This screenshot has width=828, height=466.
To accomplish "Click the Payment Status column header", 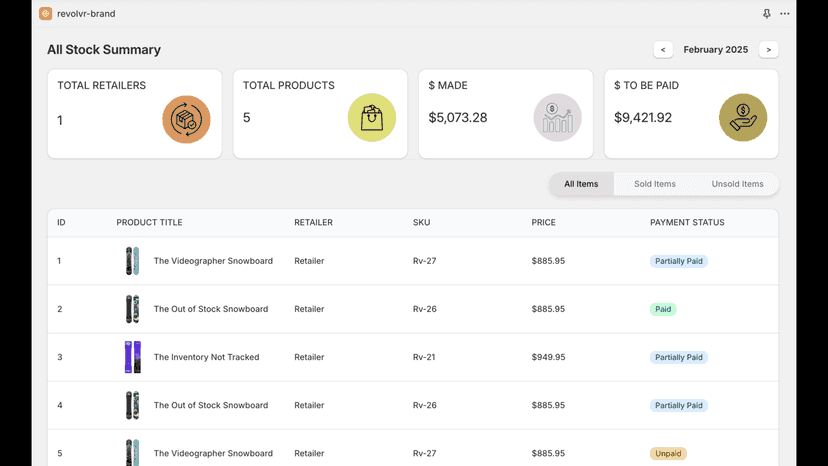I will tap(687, 222).
